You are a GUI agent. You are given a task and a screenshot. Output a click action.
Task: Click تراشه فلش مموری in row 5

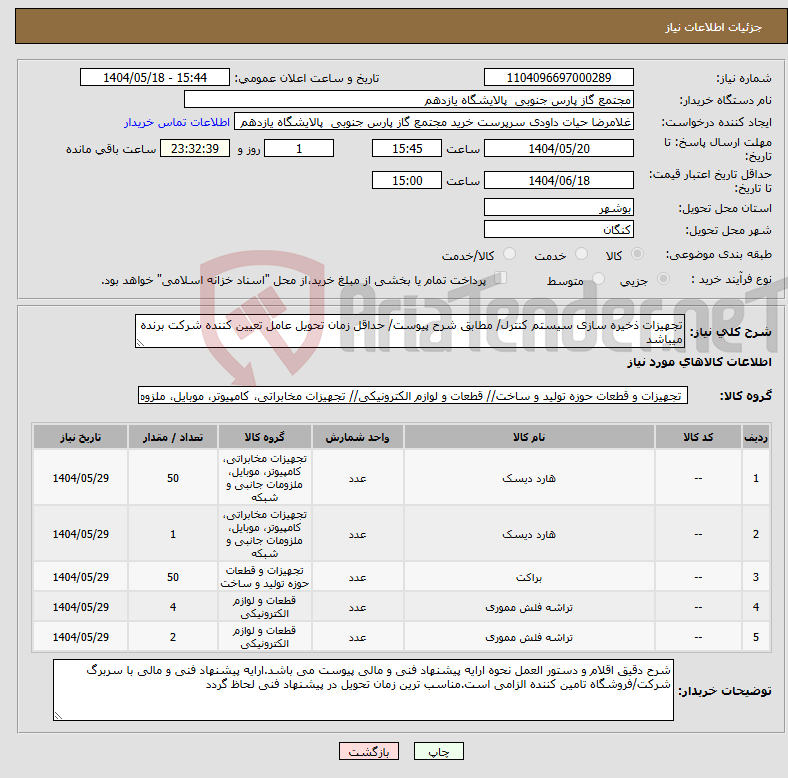(x=529, y=637)
